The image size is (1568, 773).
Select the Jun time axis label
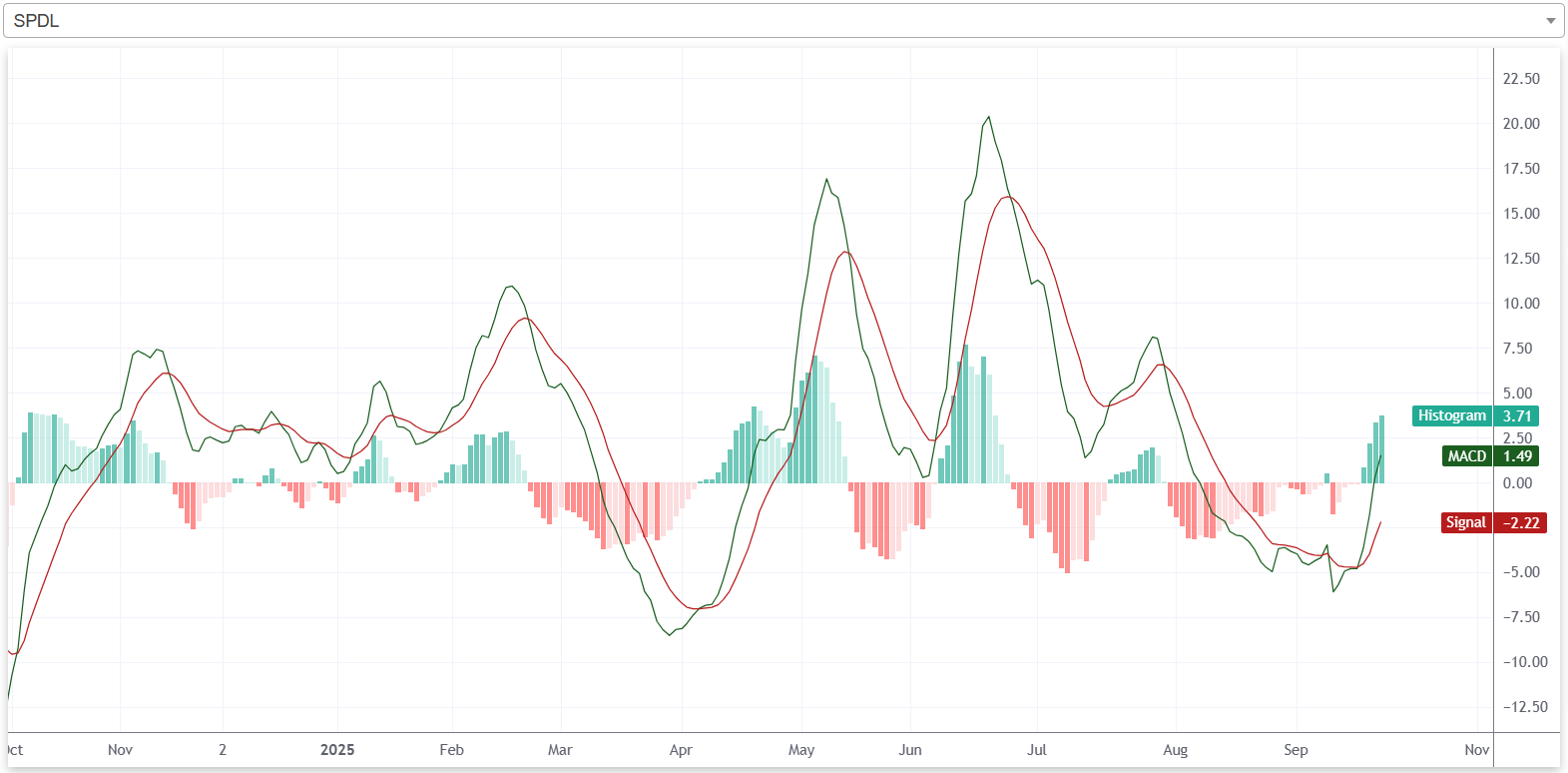[x=910, y=750]
